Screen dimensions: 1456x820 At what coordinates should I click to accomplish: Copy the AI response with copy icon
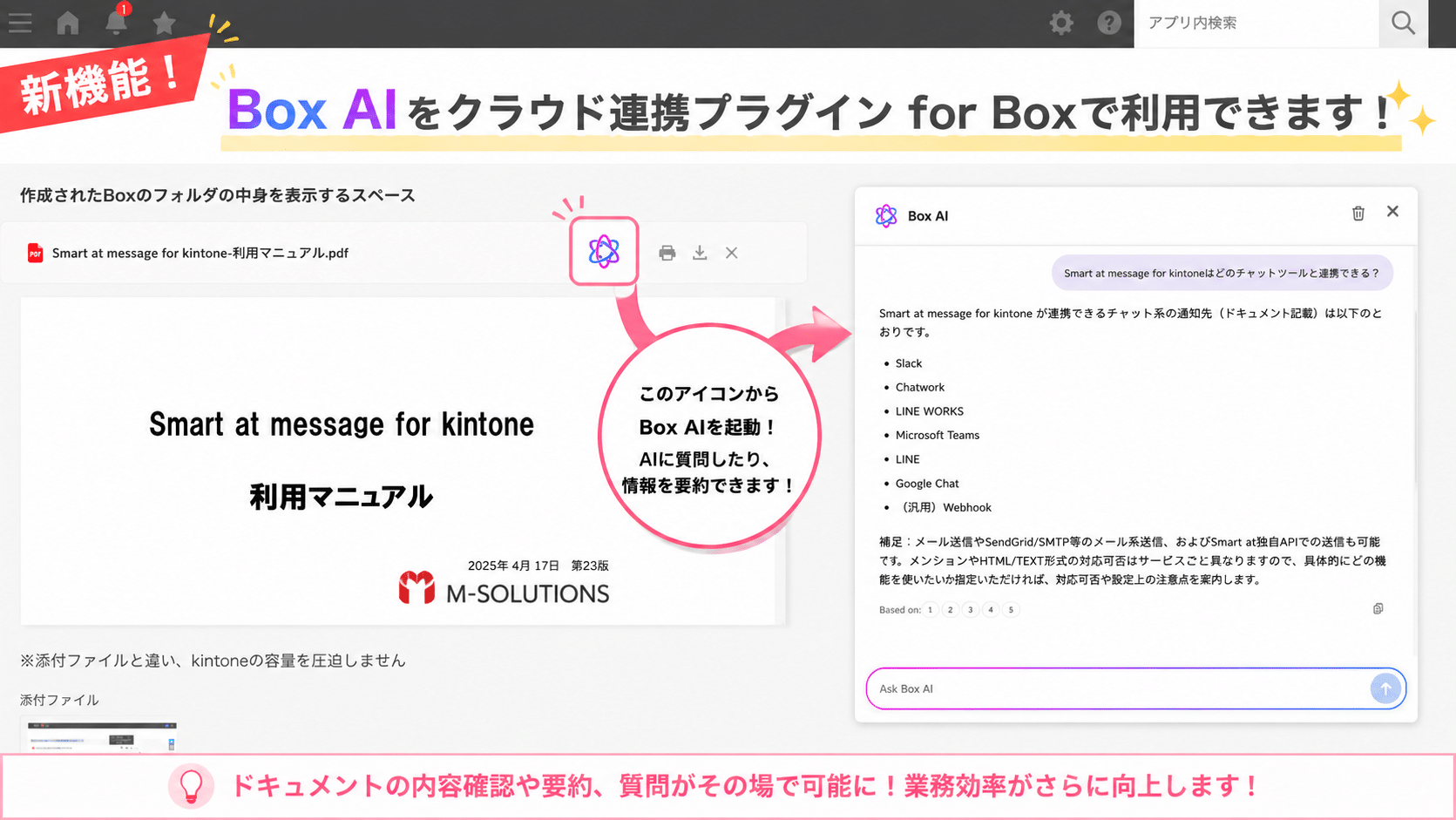[1378, 608]
